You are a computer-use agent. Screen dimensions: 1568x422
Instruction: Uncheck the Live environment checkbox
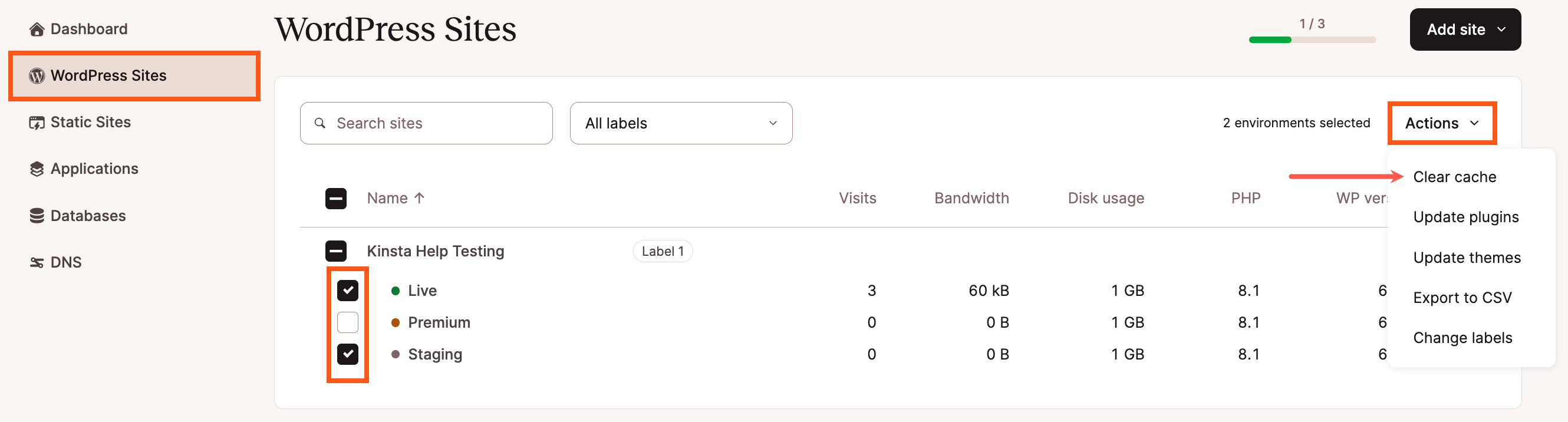pos(348,291)
